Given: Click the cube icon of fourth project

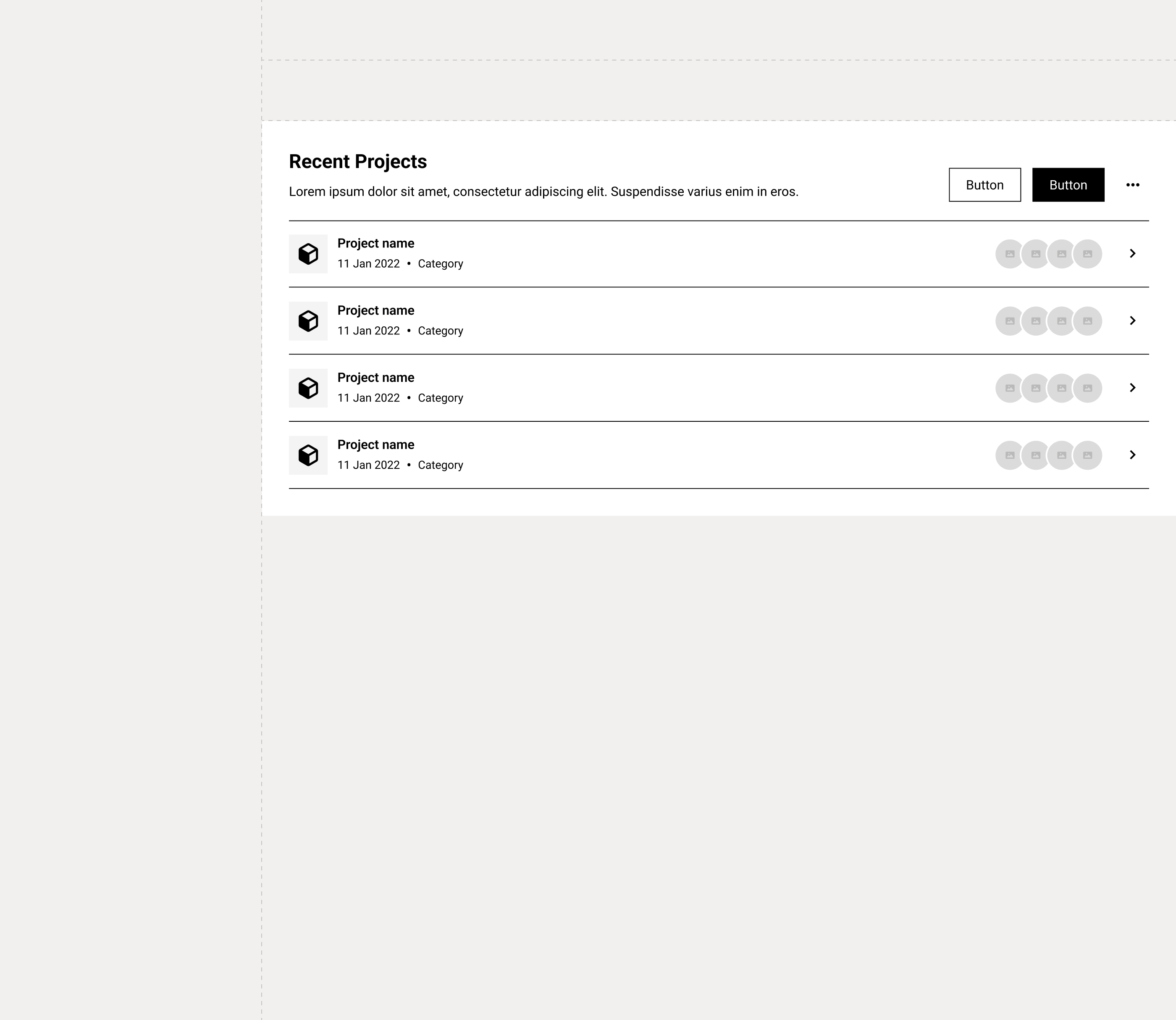Looking at the screenshot, I should 308,455.
